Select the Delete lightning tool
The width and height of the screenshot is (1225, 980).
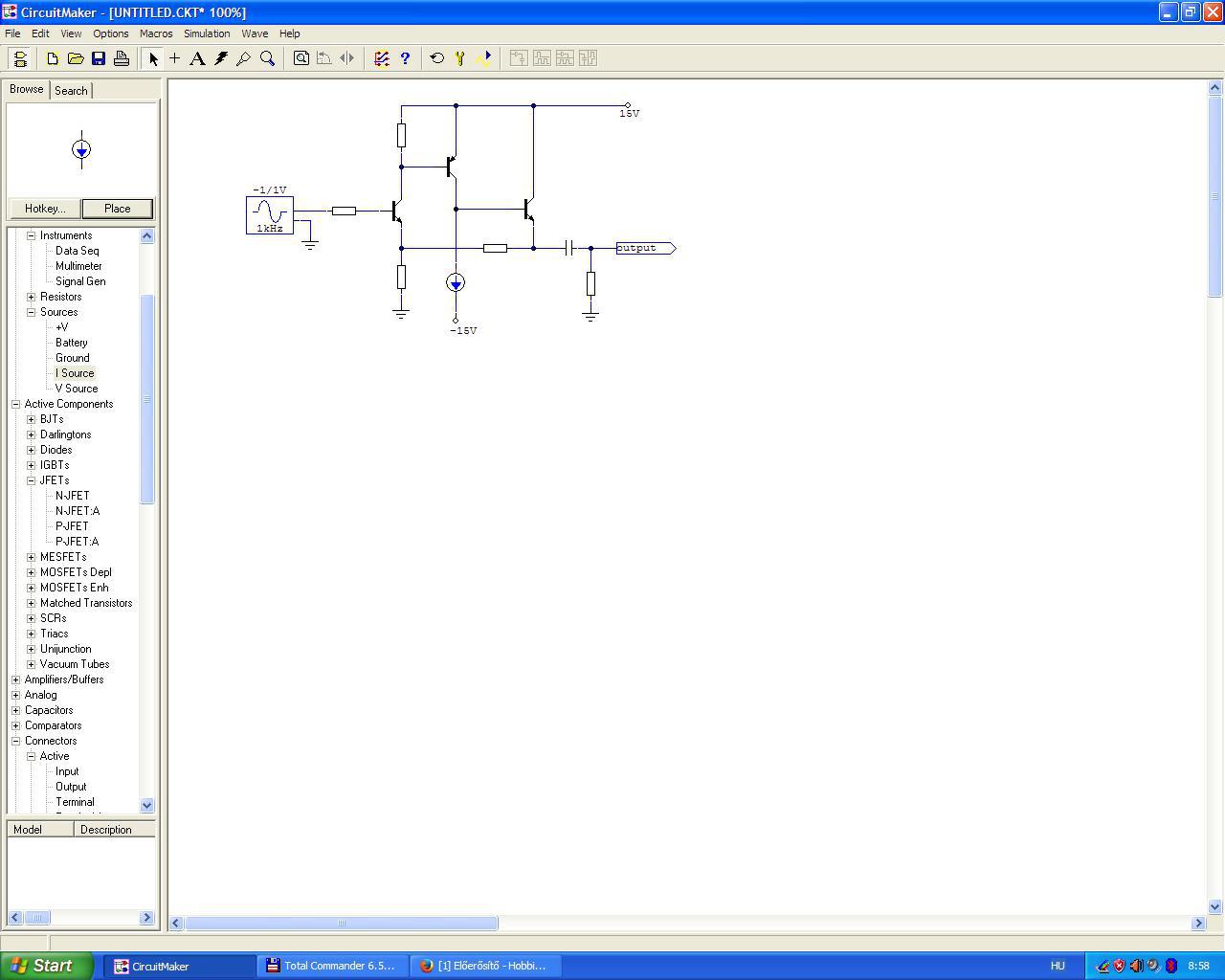point(221,58)
